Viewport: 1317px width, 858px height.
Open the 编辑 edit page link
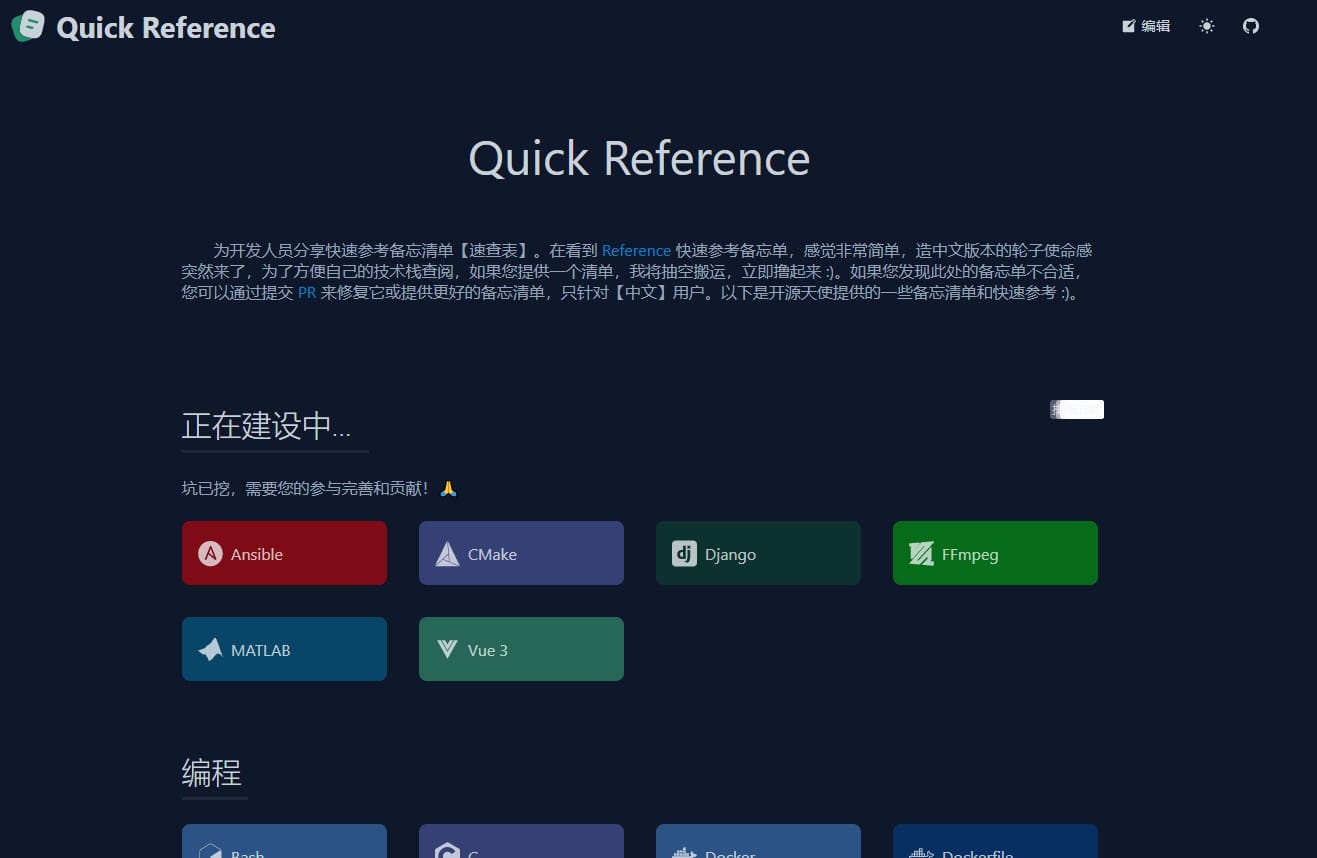1146,26
